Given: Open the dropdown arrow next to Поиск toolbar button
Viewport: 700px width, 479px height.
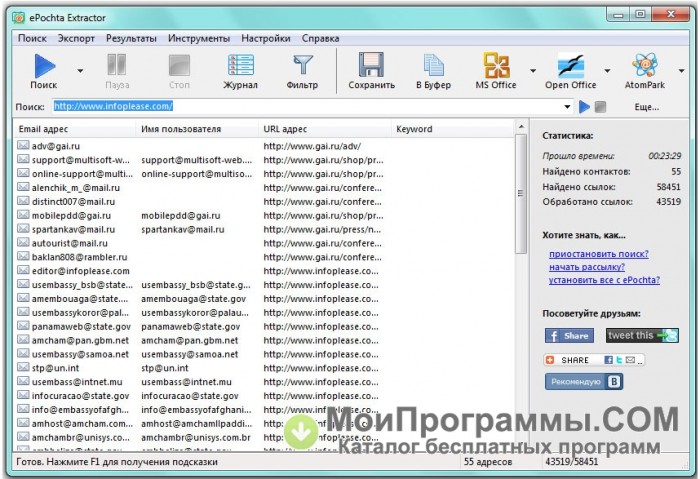Looking at the screenshot, I should 80,71.
